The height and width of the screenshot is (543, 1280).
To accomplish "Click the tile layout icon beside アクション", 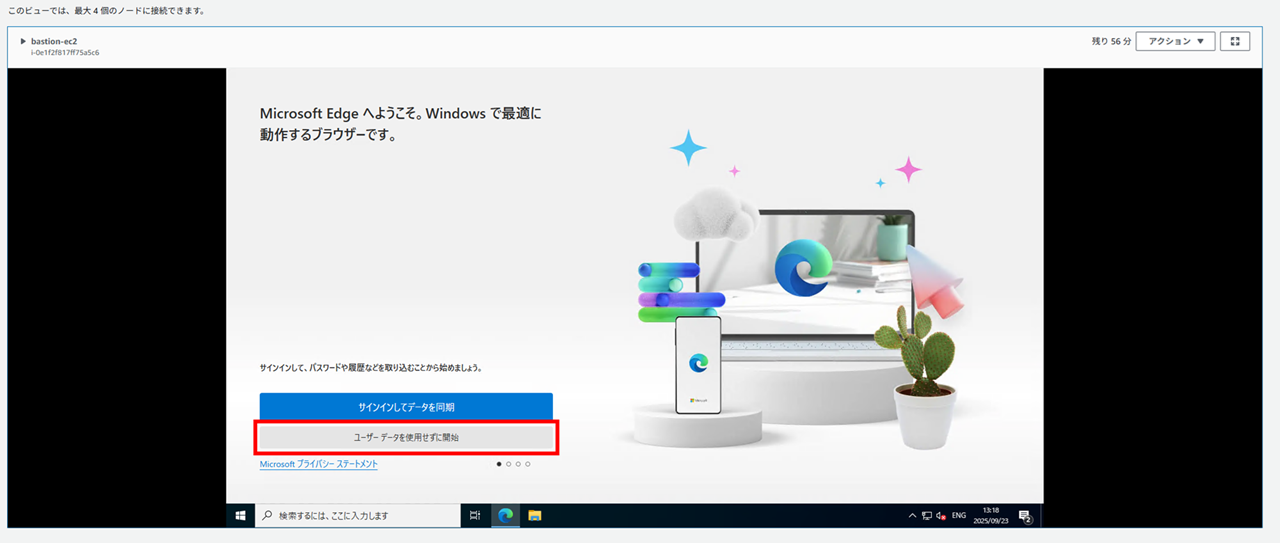I will [x=1235, y=41].
